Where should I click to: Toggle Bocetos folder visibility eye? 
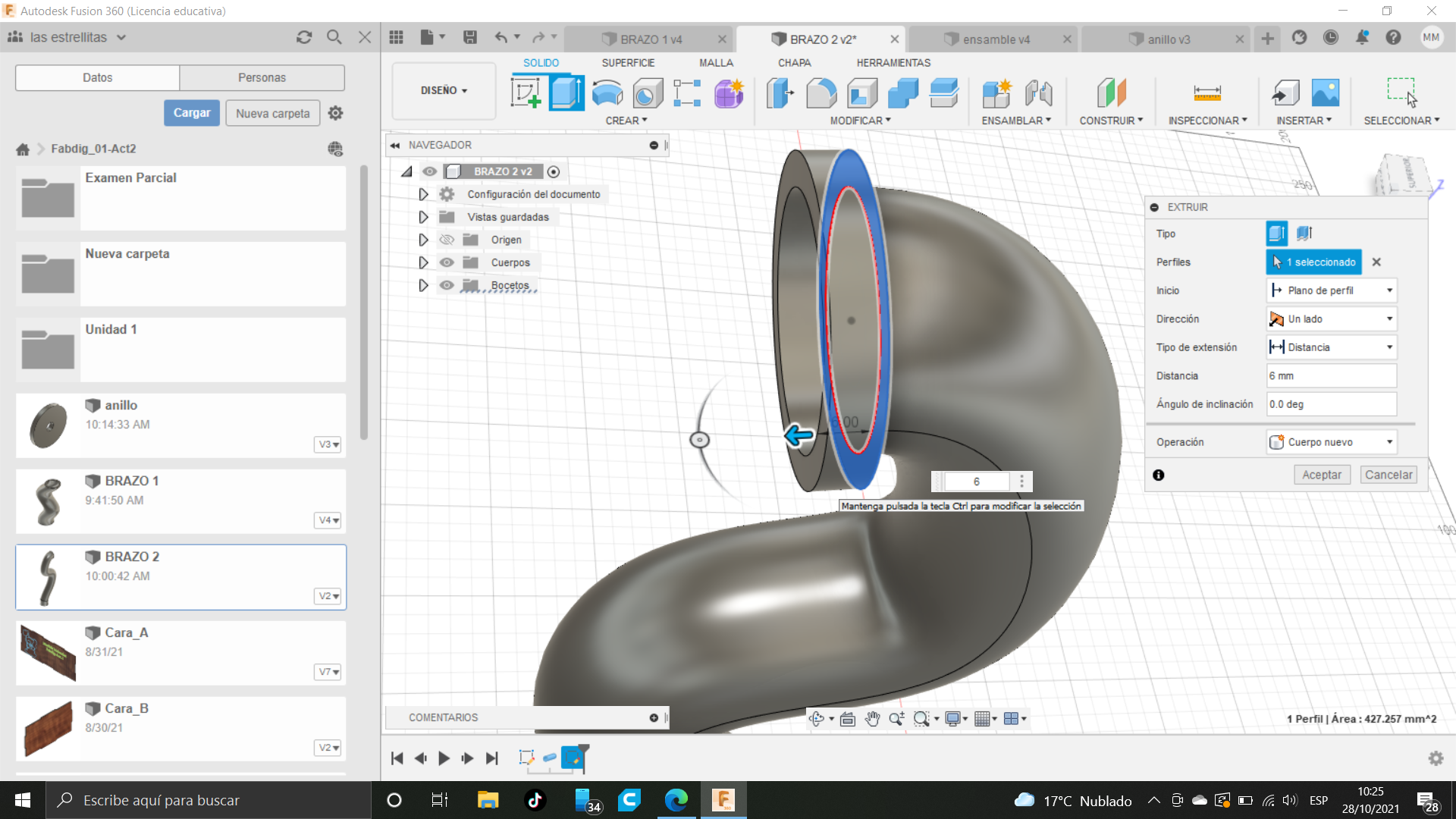click(447, 285)
